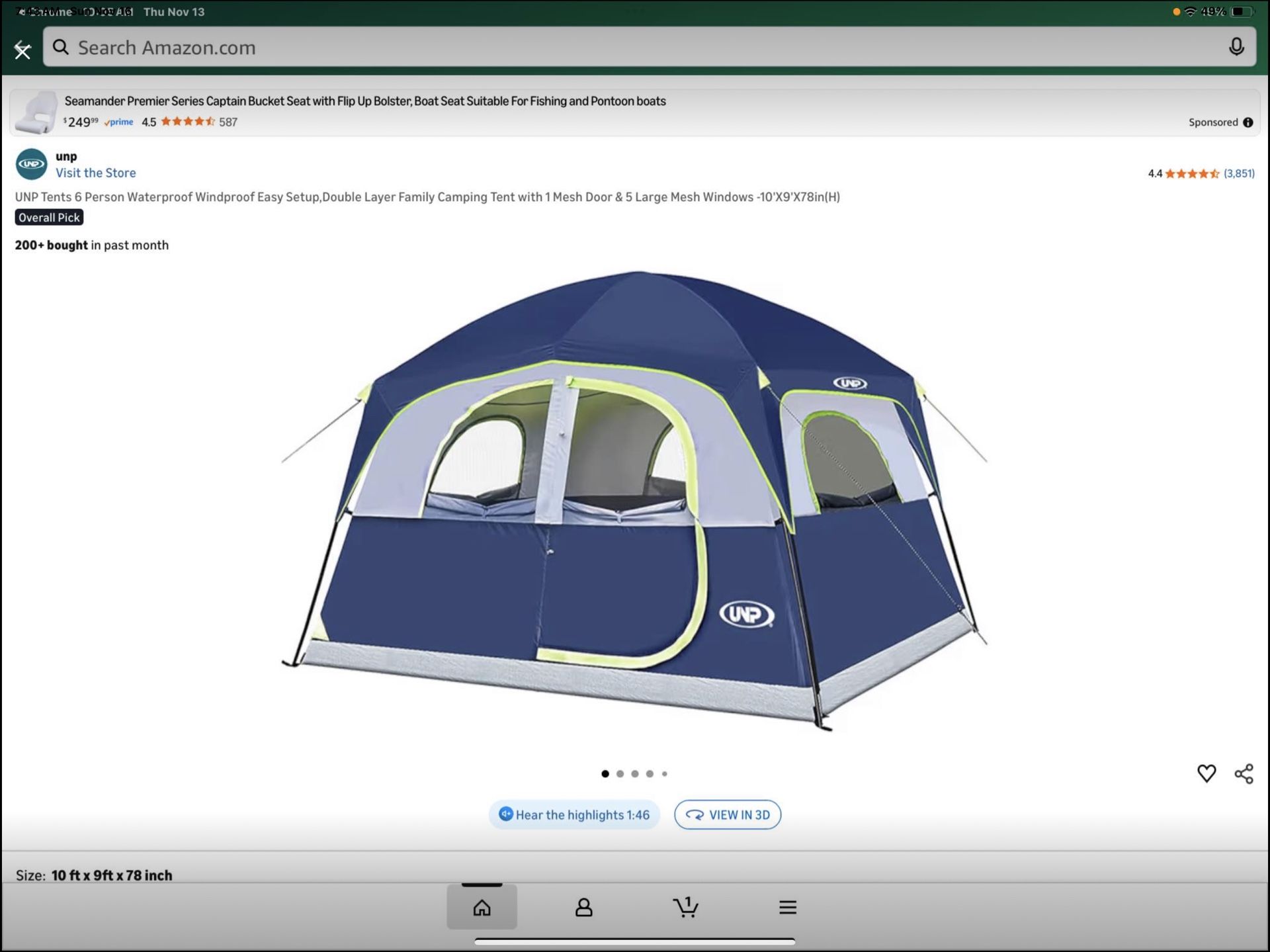Tap the Overall Pick badge
This screenshot has height=952, width=1270.
pos(49,217)
